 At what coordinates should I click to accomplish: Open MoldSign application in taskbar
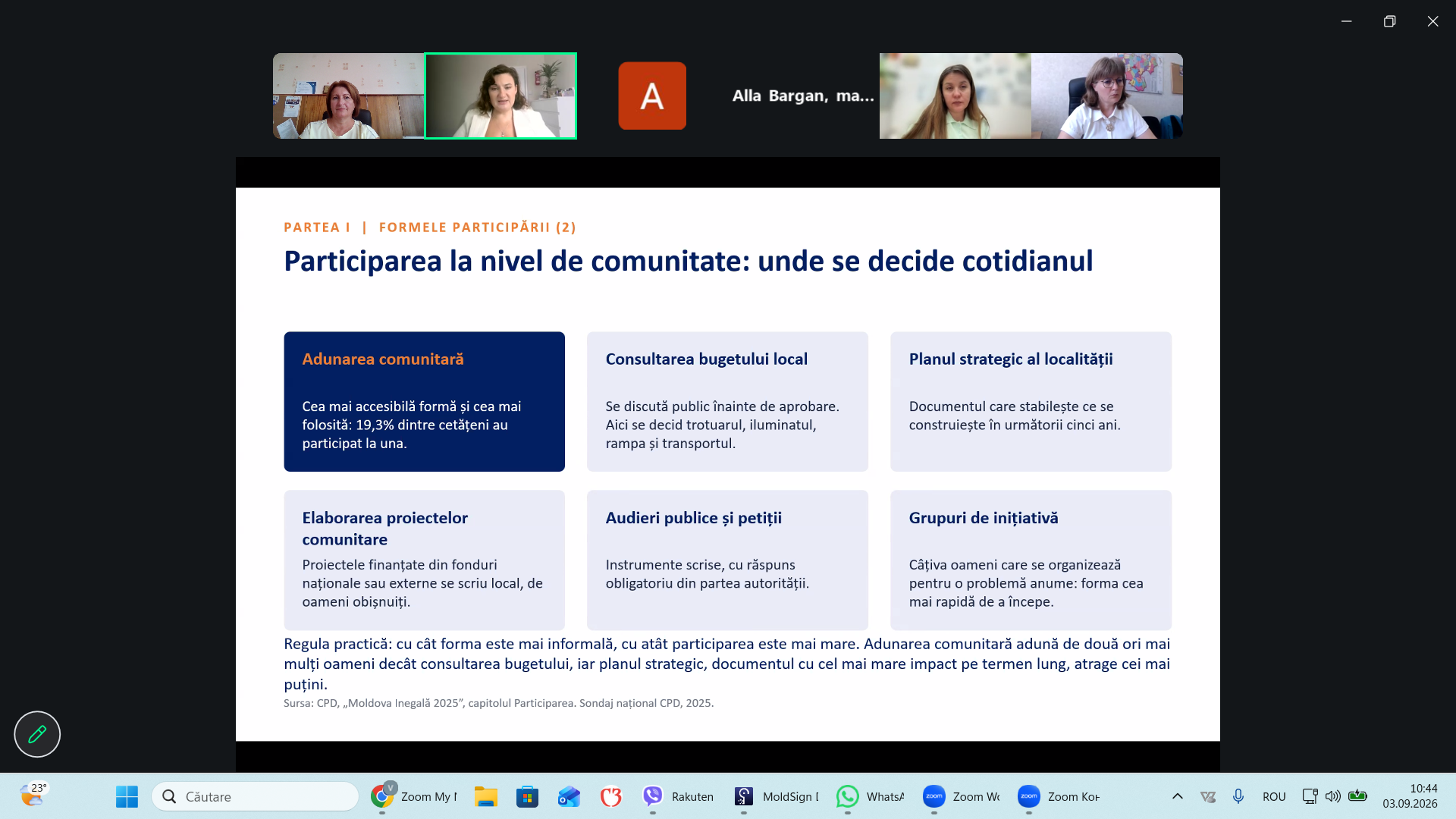pos(777,796)
